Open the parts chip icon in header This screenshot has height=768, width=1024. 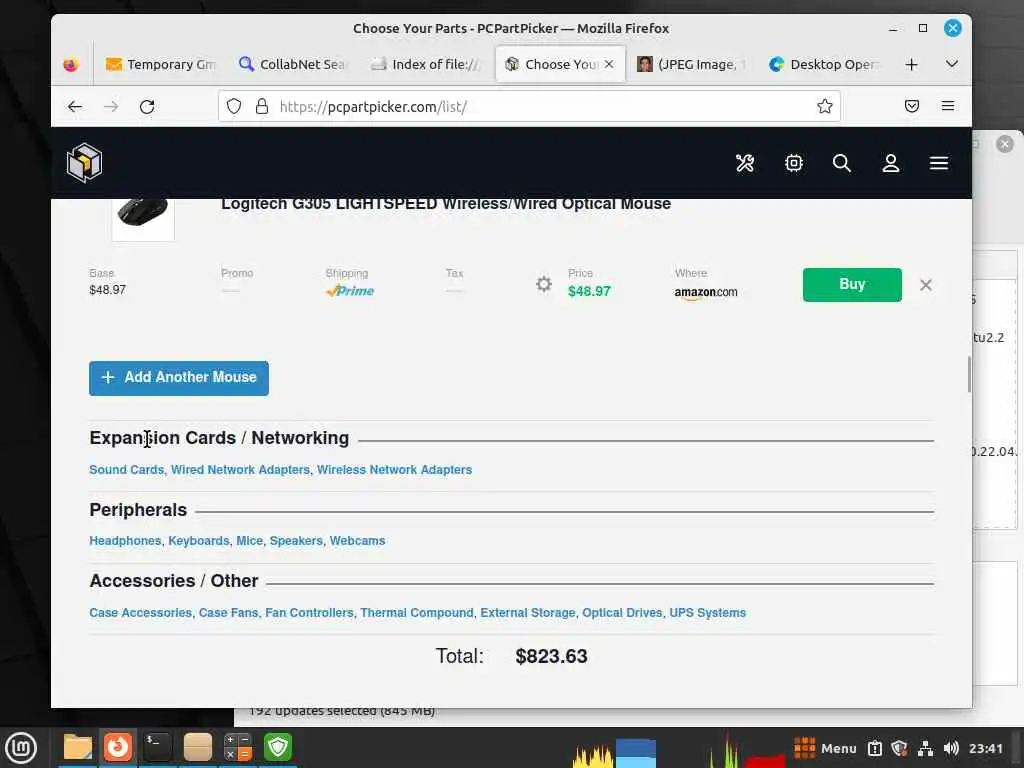coord(793,163)
